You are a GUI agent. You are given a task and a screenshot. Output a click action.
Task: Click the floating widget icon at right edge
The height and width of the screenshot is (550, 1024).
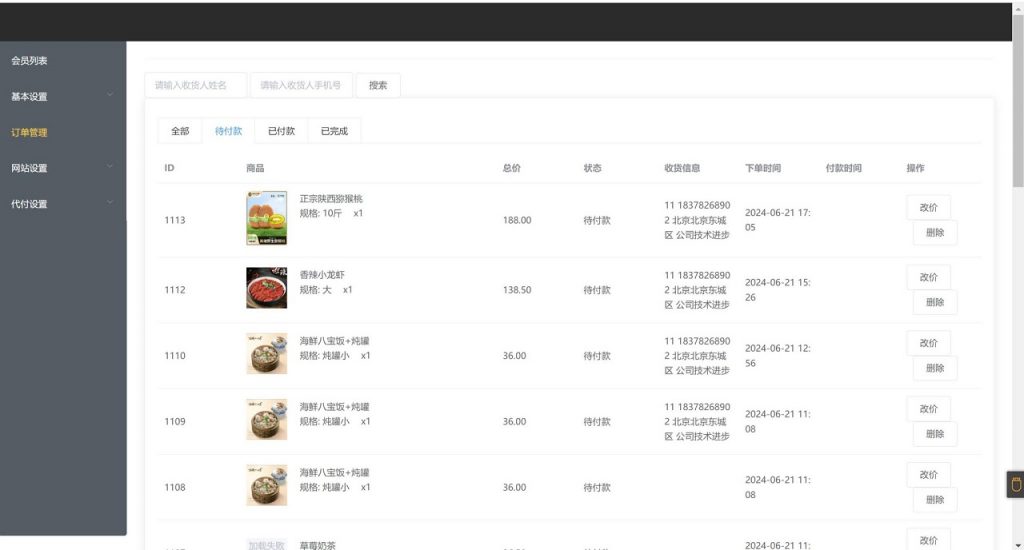tap(1015, 485)
